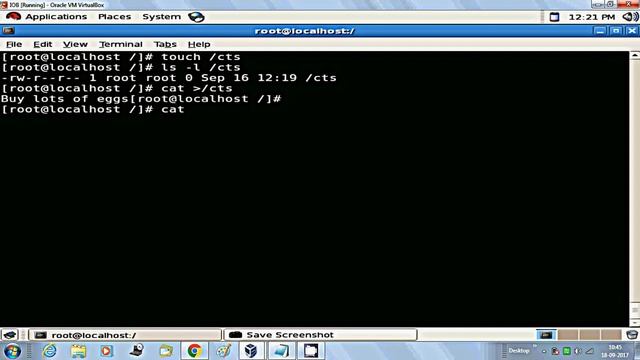Open the Paint palette icon on taskbar

click(x=224, y=351)
